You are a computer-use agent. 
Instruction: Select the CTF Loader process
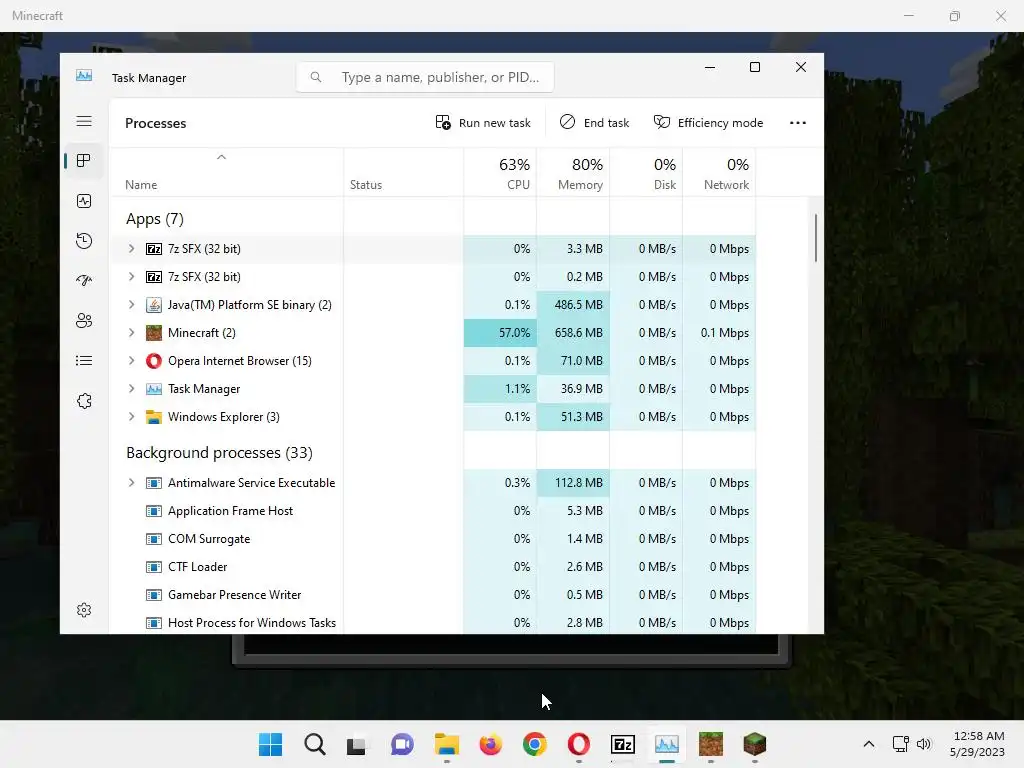(x=433, y=568)
